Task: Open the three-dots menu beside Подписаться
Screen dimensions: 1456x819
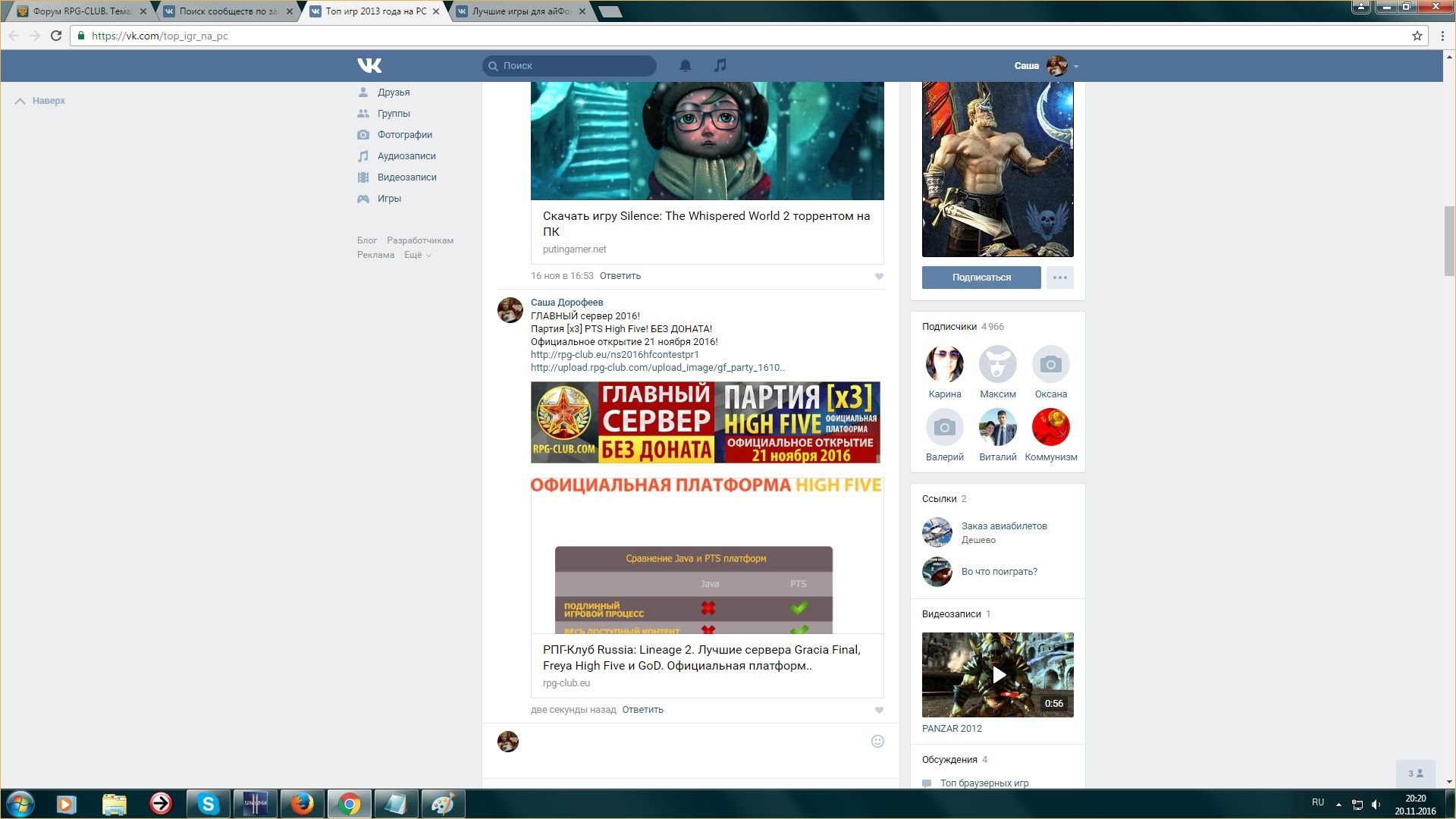Action: pyautogui.click(x=1059, y=278)
